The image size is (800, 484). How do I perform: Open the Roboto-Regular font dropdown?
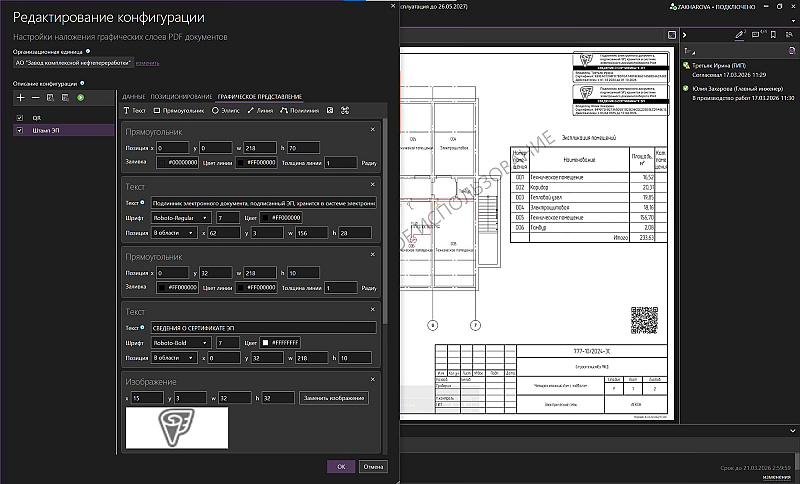(180, 217)
